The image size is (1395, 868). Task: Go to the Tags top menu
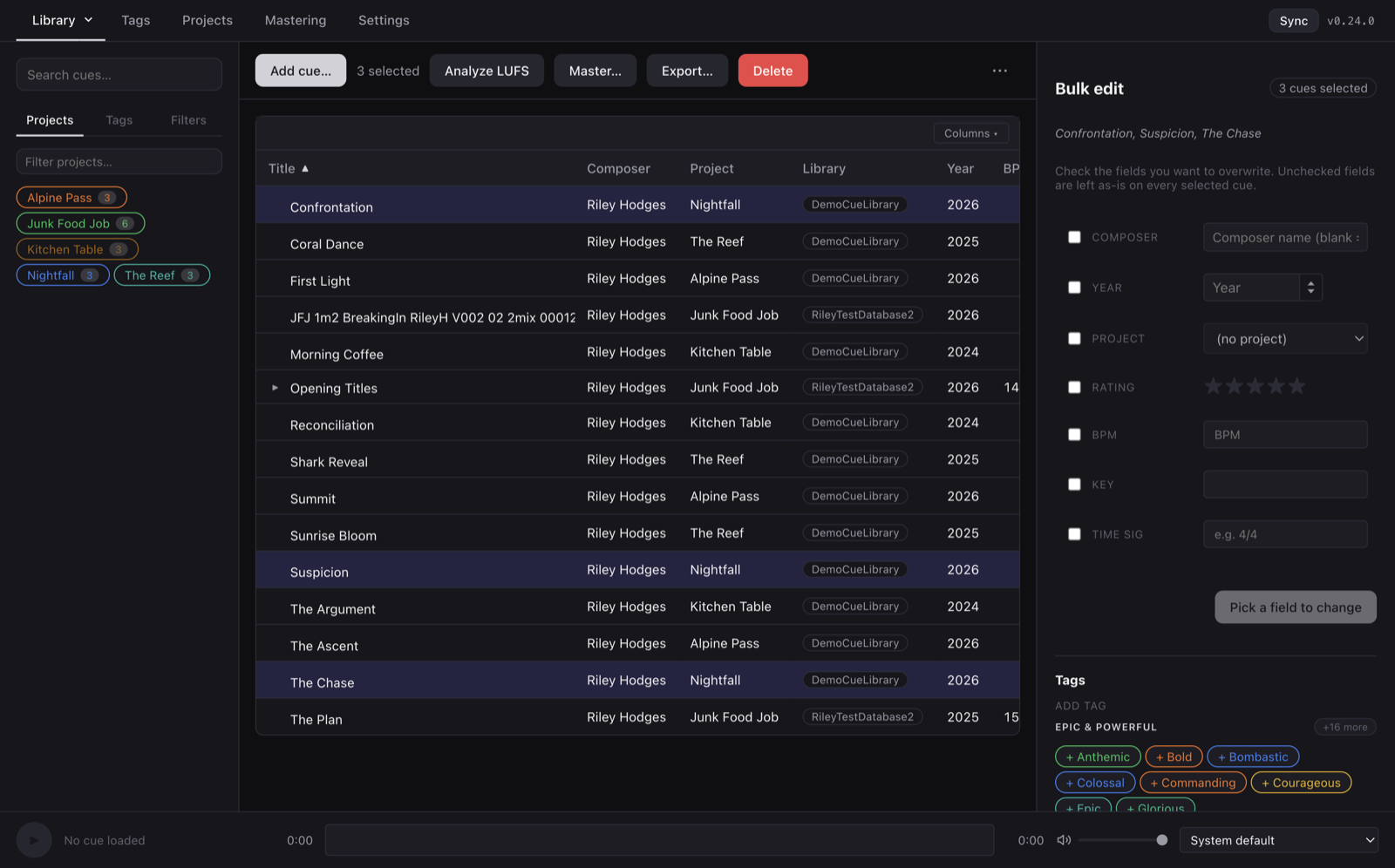(x=135, y=20)
